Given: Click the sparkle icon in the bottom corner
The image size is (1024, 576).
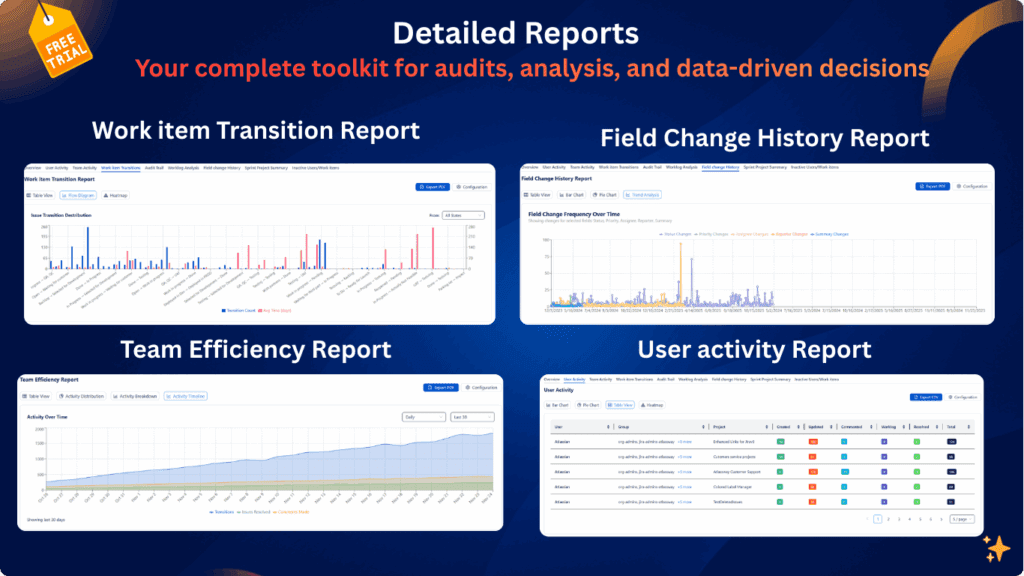Looking at the screenshot, I should point(995,548).
